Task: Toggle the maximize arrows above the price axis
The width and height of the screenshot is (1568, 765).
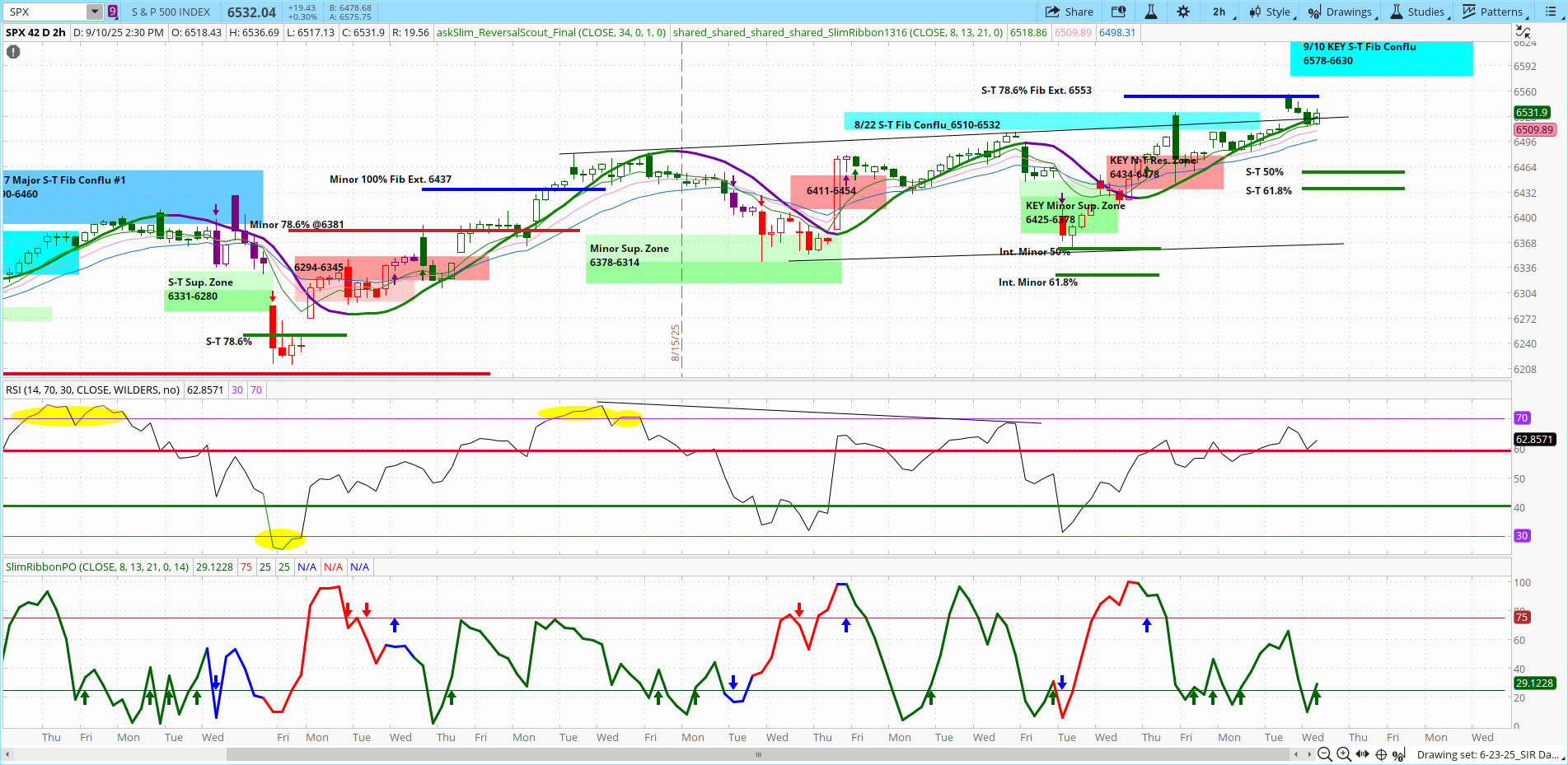Action: (x=1524, y=32)
